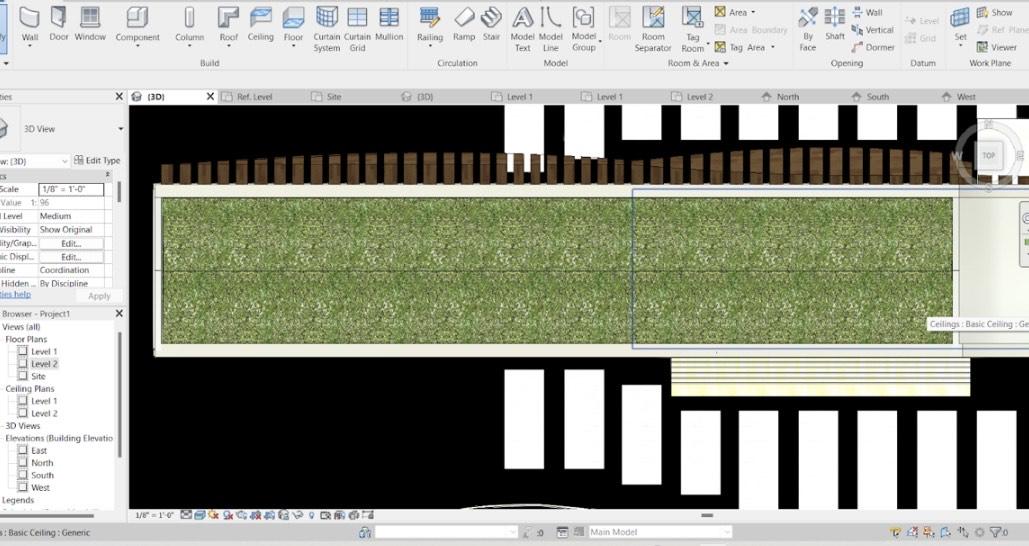Open the Wall tool dropdown arrow
Image resolution: width=1029 pixels, height=546 pixels.
pos(30,47)
